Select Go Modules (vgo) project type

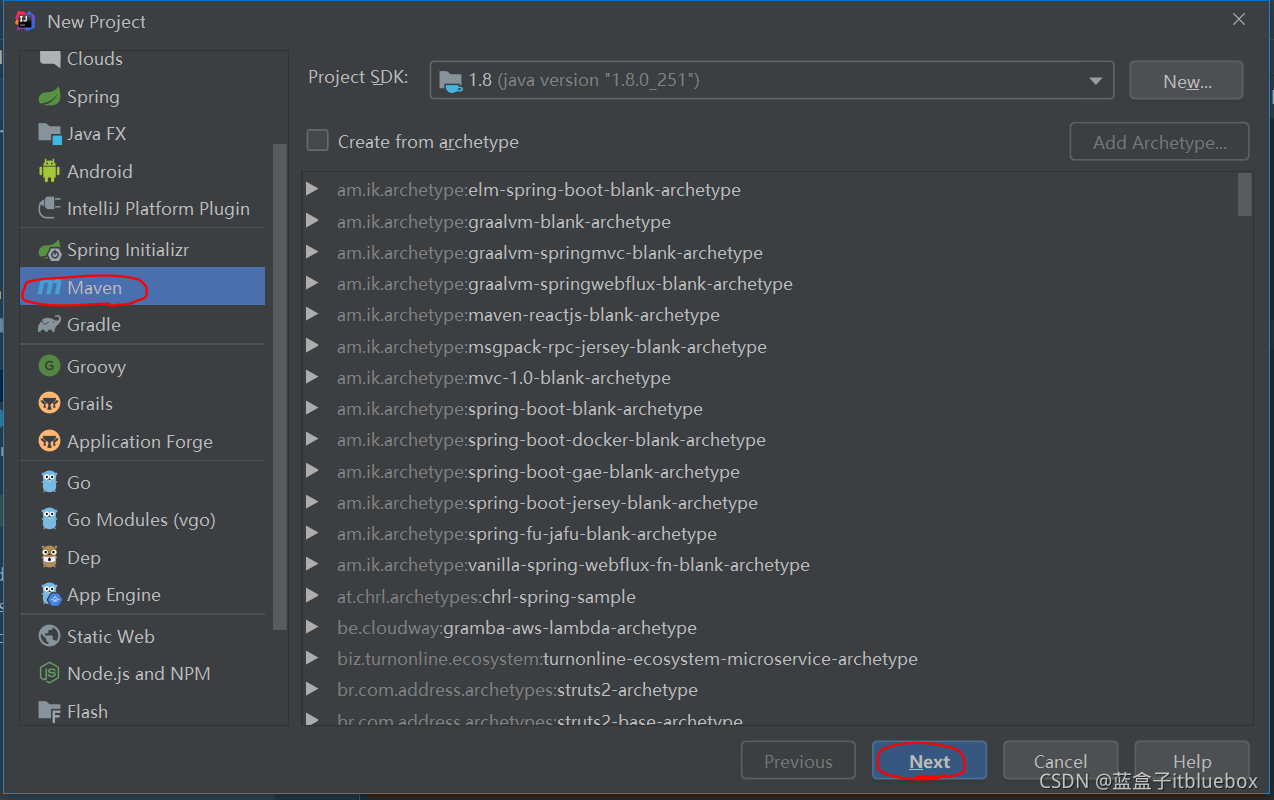[x=143, y=519]
